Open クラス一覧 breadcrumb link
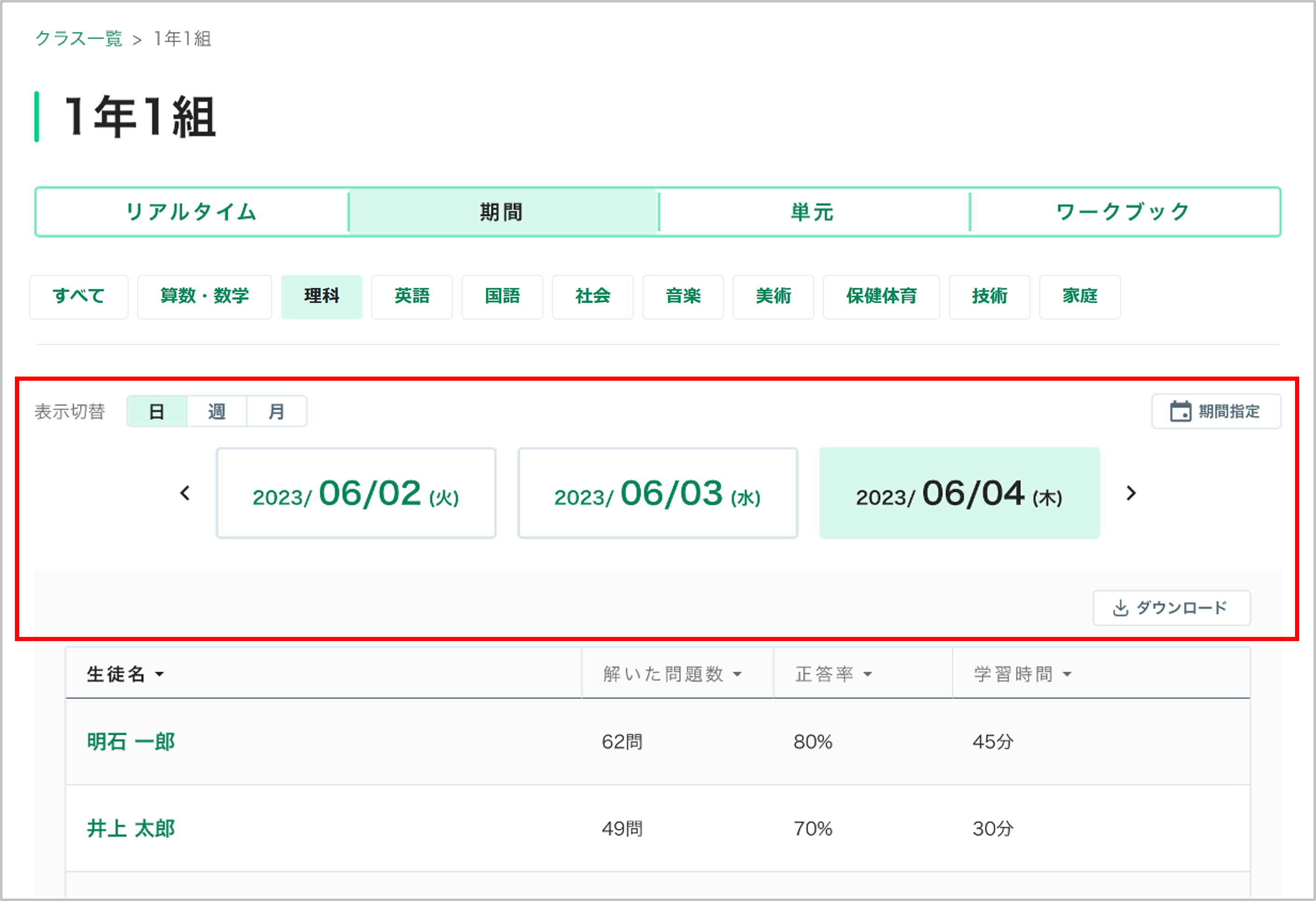 [x=79, y=39]
